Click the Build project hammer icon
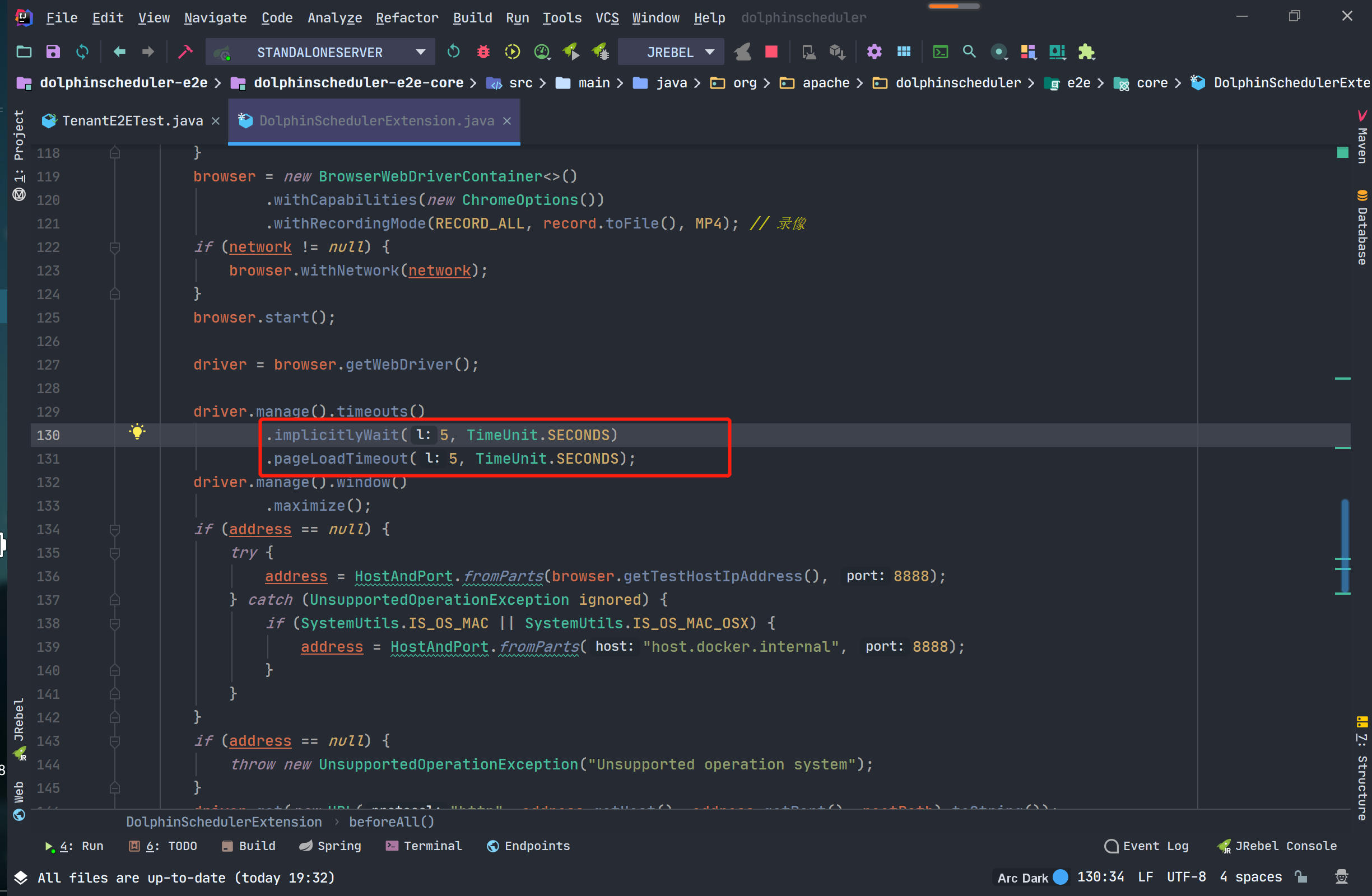 tap(185, 53)
